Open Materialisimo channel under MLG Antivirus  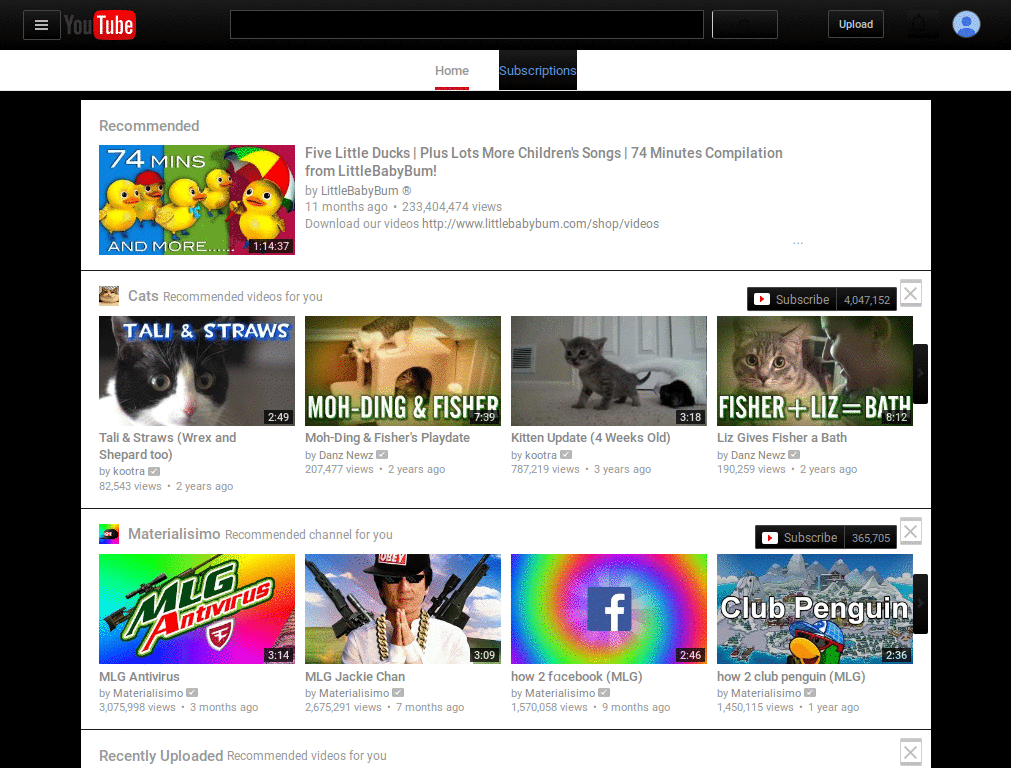[148, 693]
